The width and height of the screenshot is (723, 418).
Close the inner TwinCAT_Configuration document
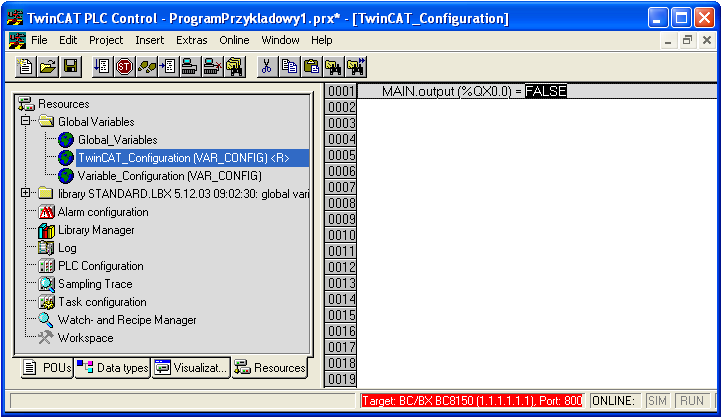pyautogui.click(x=706, y=41)
